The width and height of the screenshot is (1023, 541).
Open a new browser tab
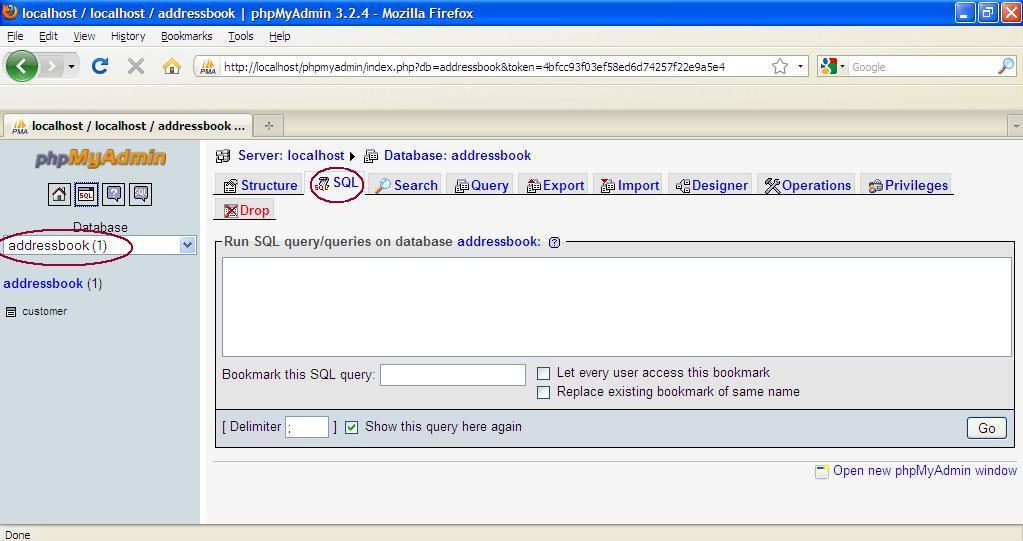[x=268, y=125]
